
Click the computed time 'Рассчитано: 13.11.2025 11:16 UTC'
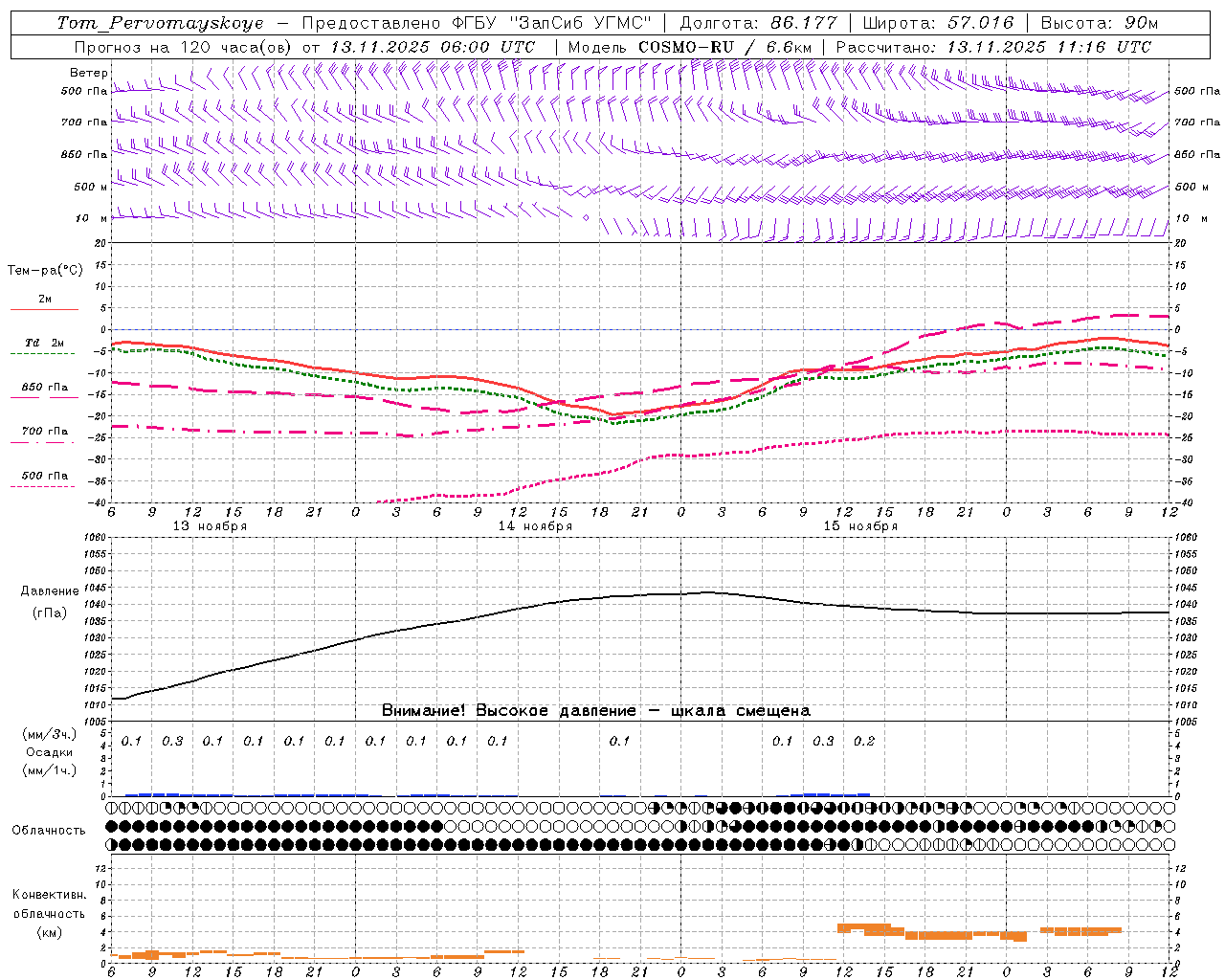pyautogui.click(x=993, y=47)
